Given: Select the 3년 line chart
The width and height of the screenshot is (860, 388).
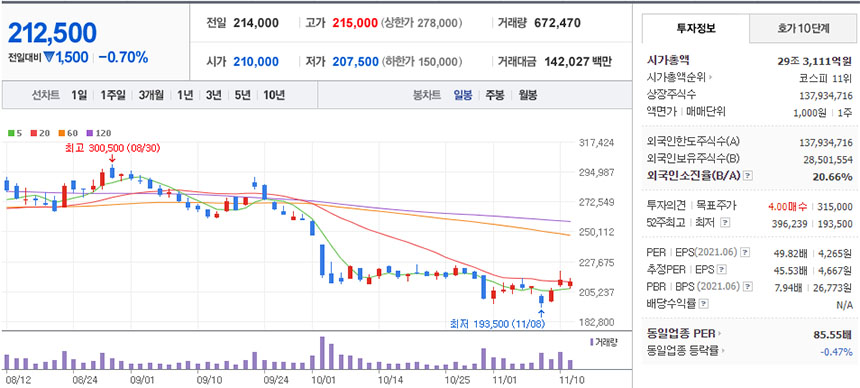Looking at the screenshot, I should click(x=214, y=95).
